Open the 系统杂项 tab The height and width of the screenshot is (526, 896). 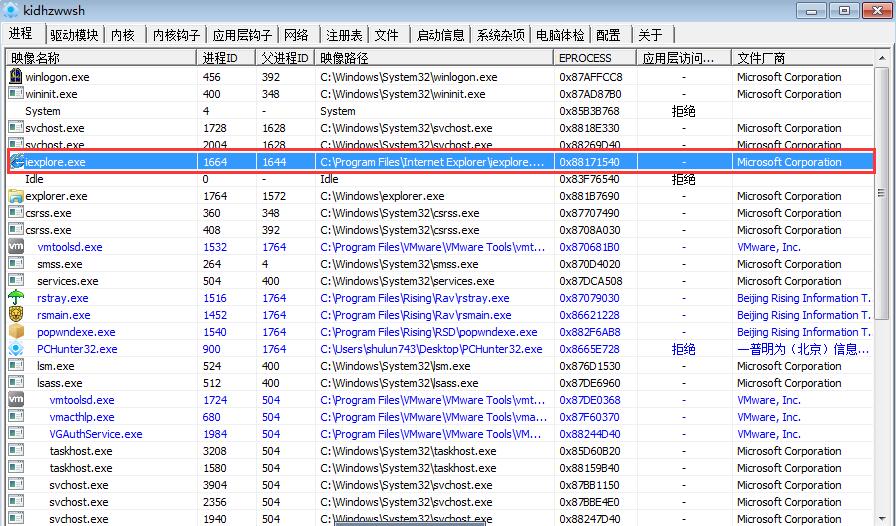click(x=501, y=35)
